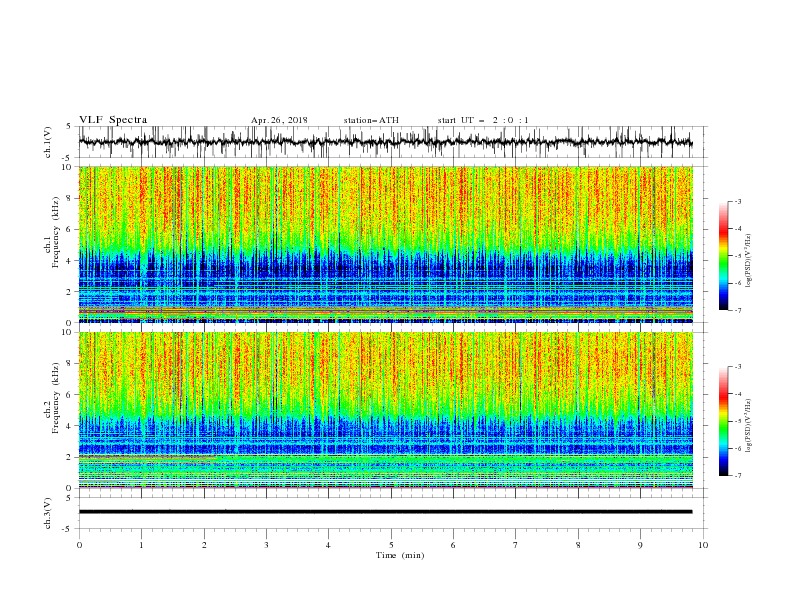Click the ch.2 spectrogram color scale bar
The image size is (792, 612).
coord(723,421)
